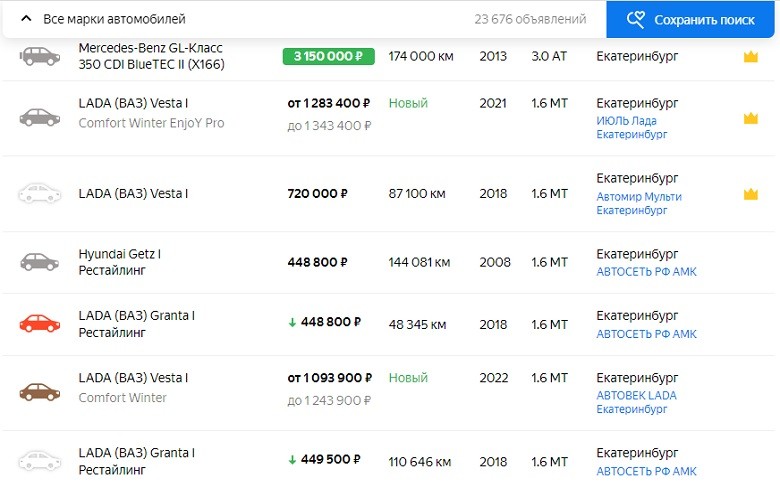The image size is (780, 488).
Task: Open dealer link Автомир Мульти Екатеринбург
Action: click(x=638, y=203)
